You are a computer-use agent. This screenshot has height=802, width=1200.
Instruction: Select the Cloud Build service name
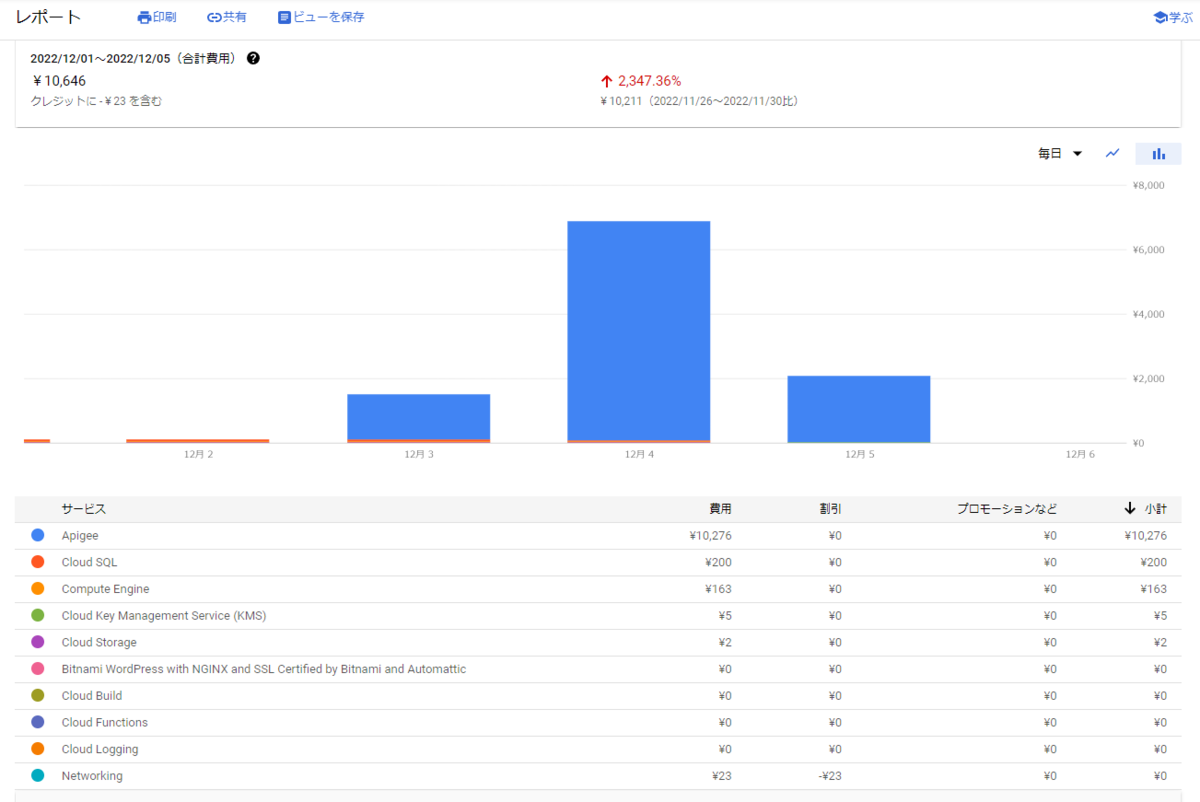tap(91, 696)
